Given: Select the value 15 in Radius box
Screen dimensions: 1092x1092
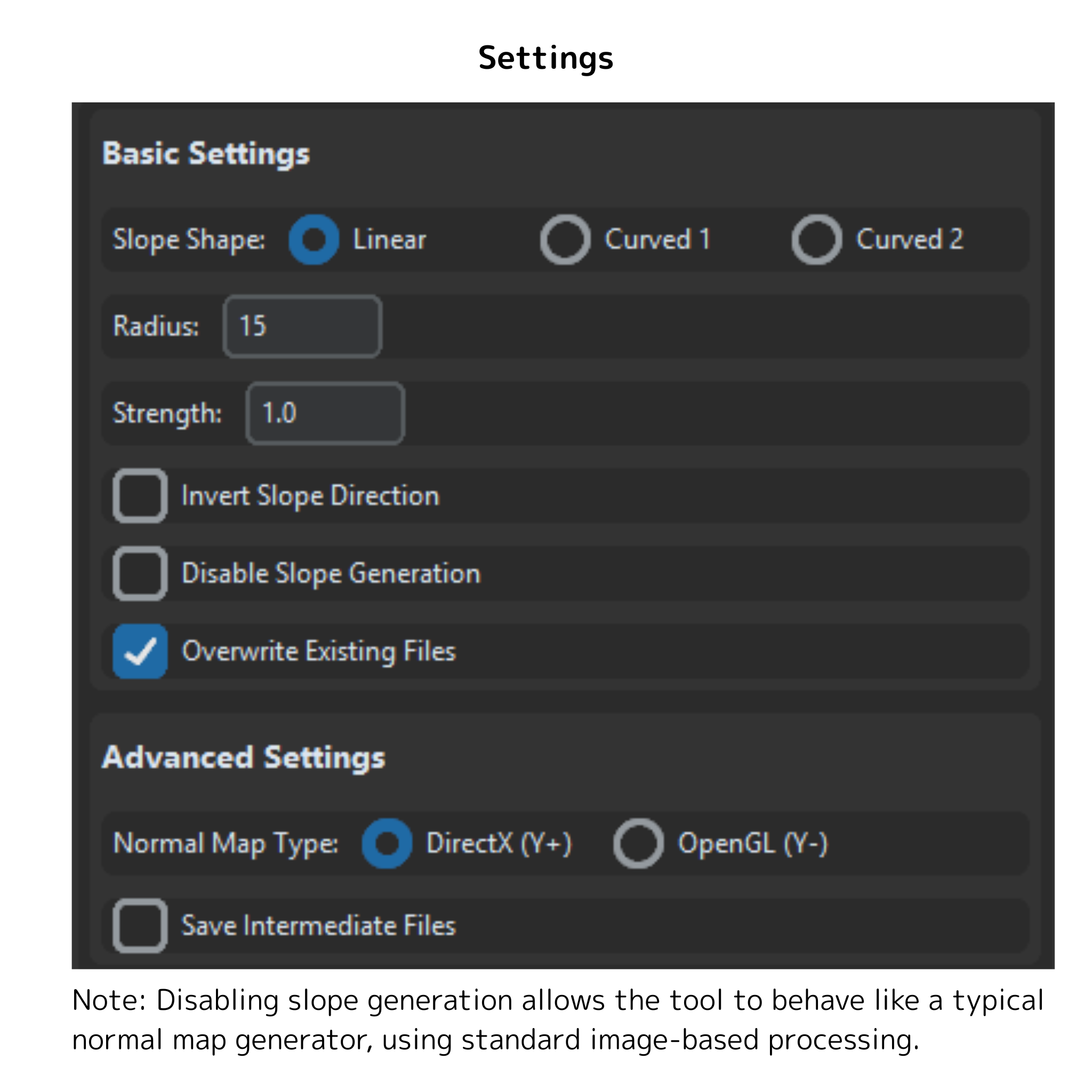Looking at the screenshot, I should (254, 327).
